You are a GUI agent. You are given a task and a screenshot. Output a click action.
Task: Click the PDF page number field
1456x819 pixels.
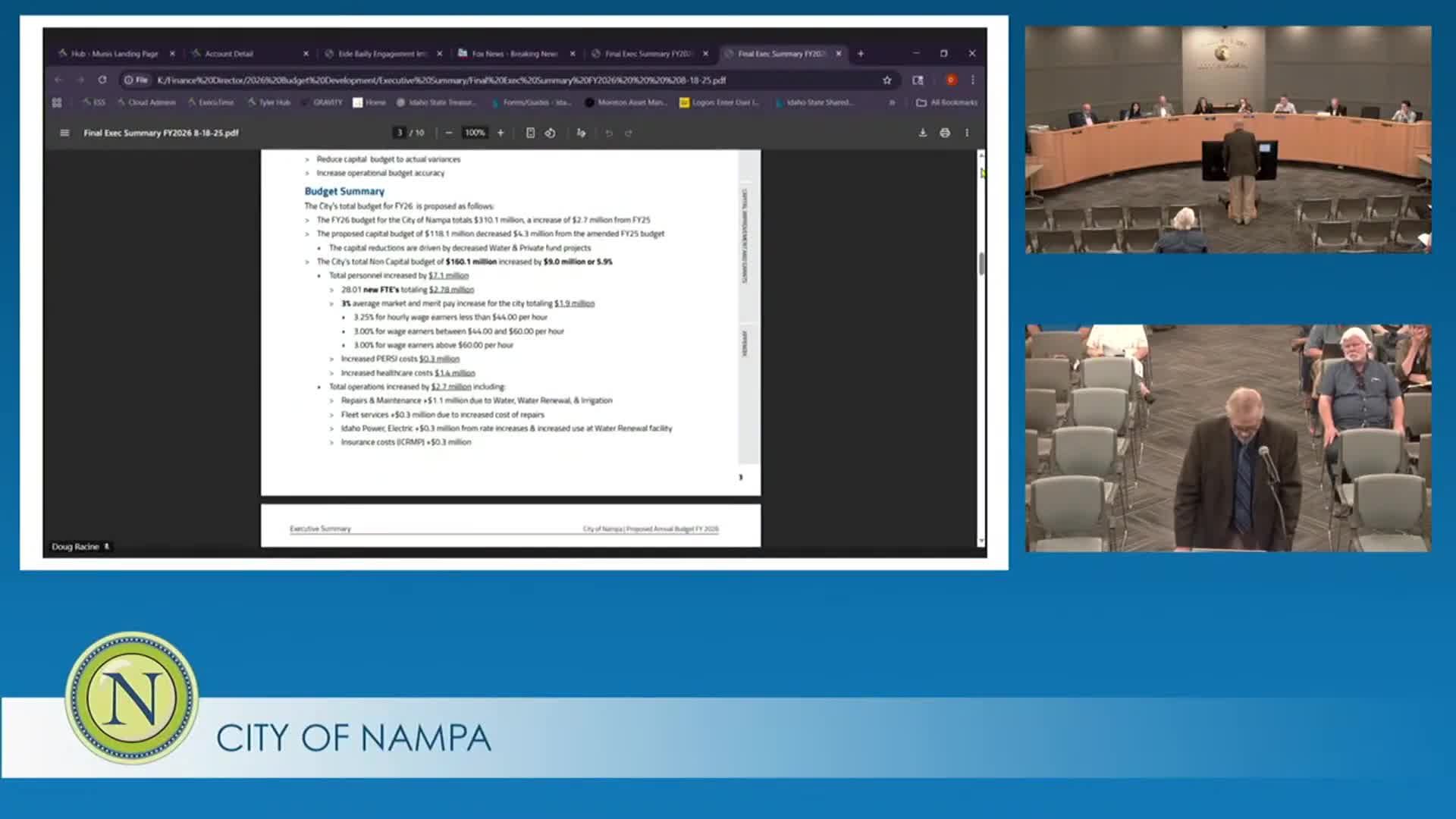[400, 133]
